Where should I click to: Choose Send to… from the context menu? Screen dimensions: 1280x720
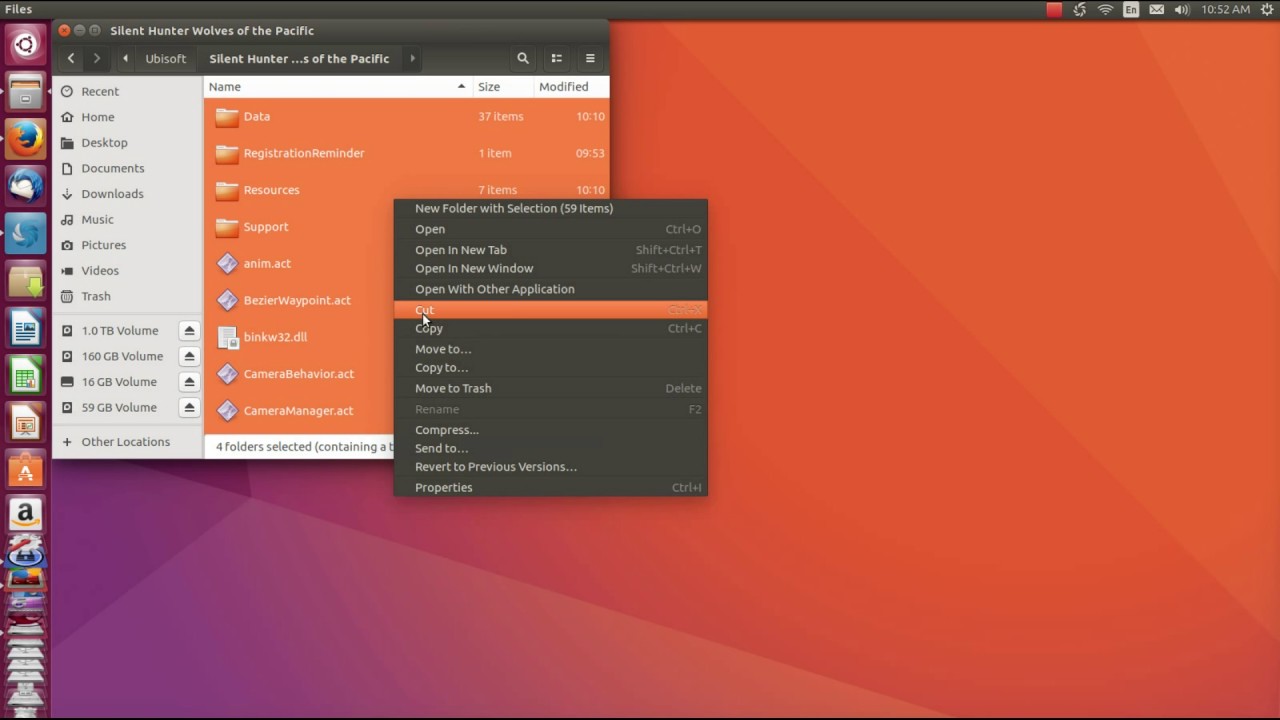(551, 449)
